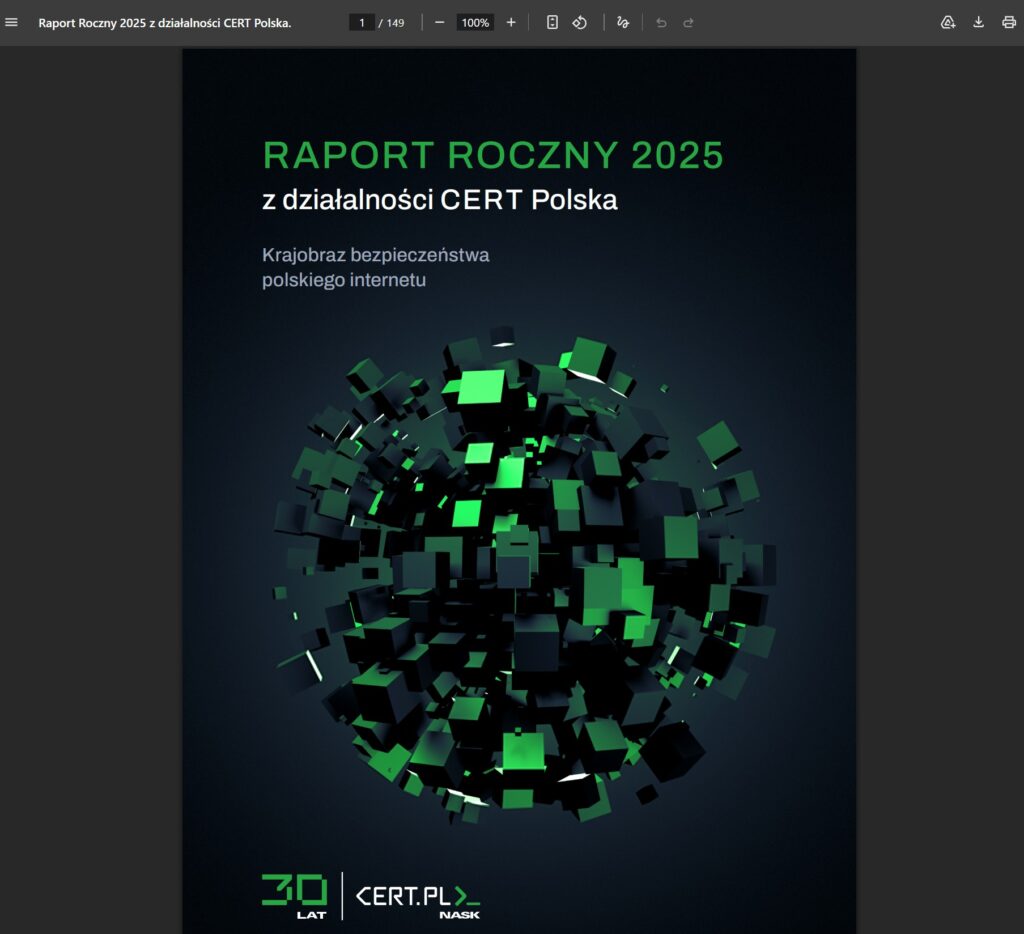Screen dimensions: 1024x934
Task: Click the 'polskiego internetu' text line
Action: point(344,280)
